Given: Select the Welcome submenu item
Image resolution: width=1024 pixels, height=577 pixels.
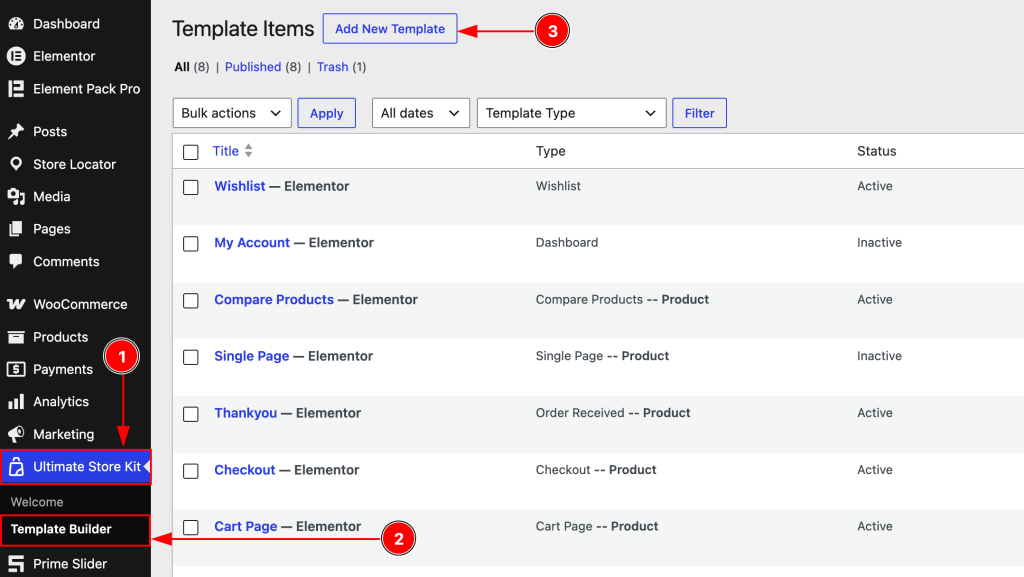Looking at the screenshot, I should [x=37, y=502].
